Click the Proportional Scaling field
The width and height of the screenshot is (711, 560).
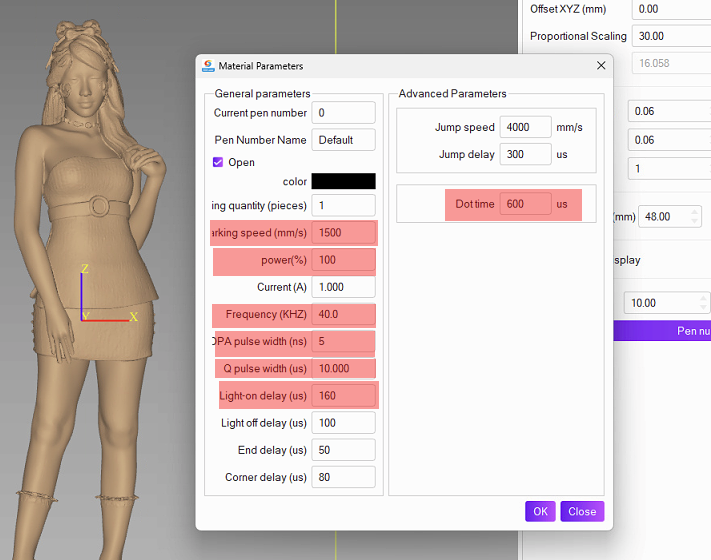[672, 36]
